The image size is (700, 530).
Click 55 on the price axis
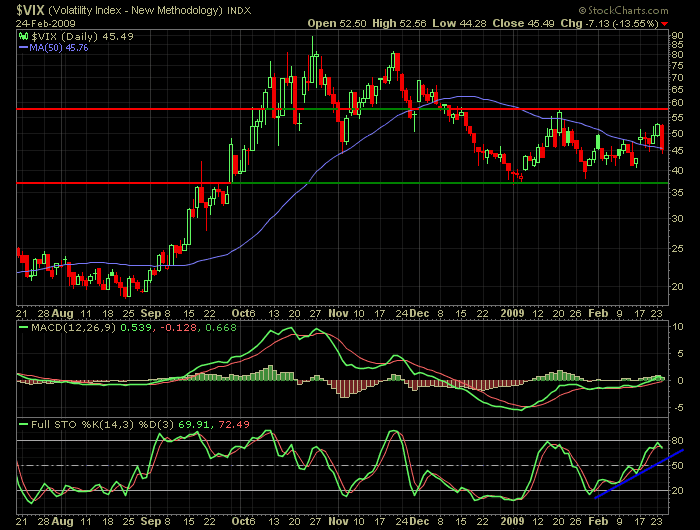click(677, 118)
